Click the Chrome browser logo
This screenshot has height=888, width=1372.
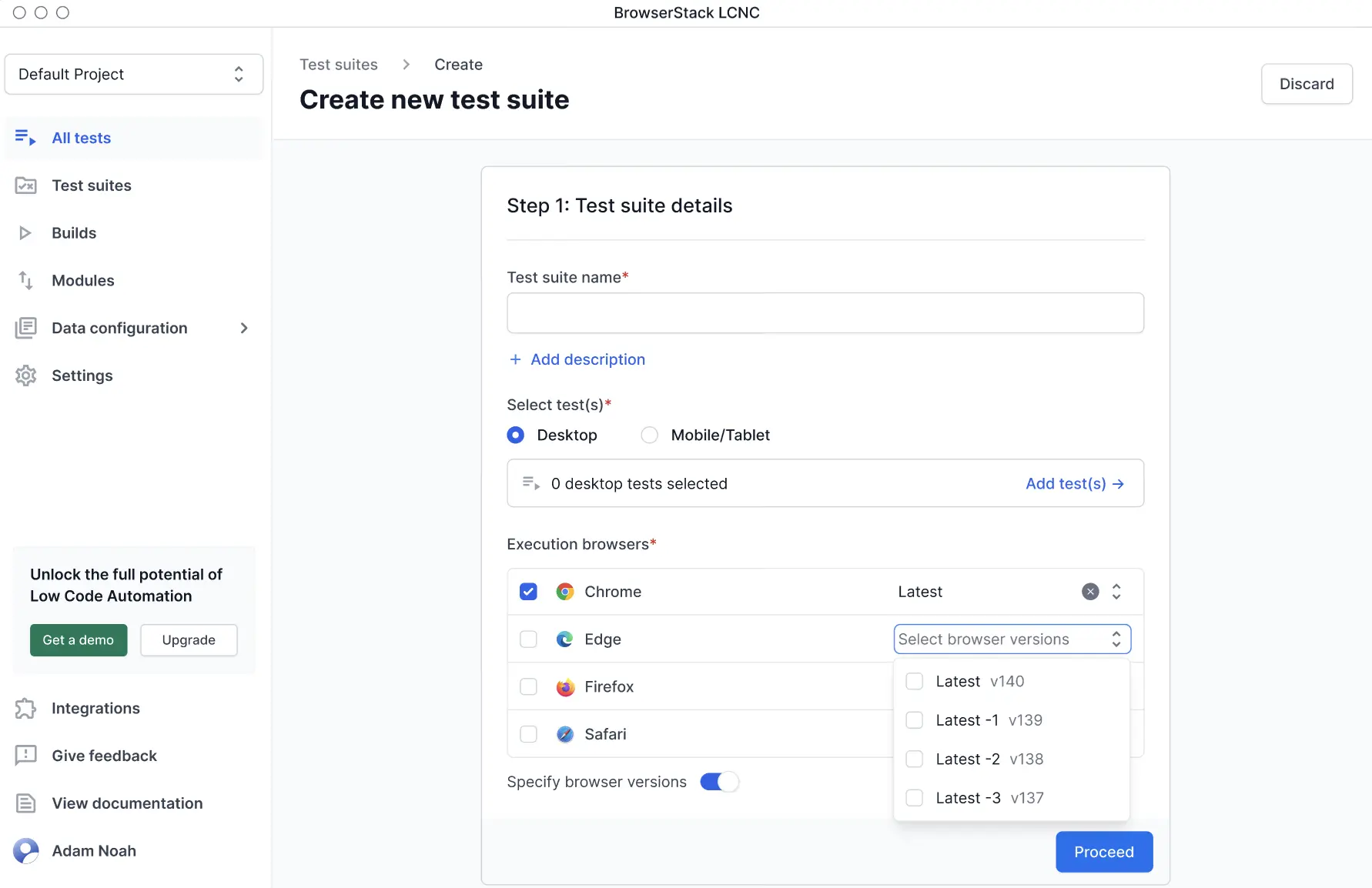[565, 592]
